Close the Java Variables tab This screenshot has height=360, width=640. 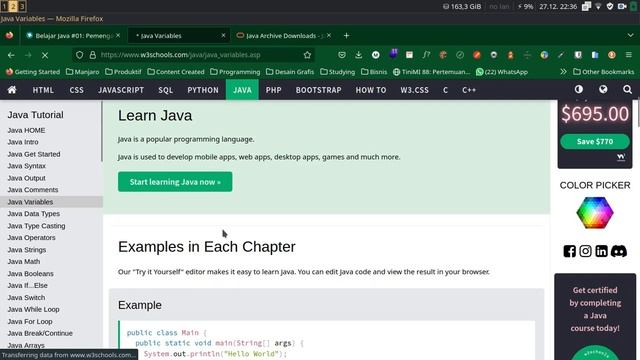pyautogui.click(x=223, y=36)
